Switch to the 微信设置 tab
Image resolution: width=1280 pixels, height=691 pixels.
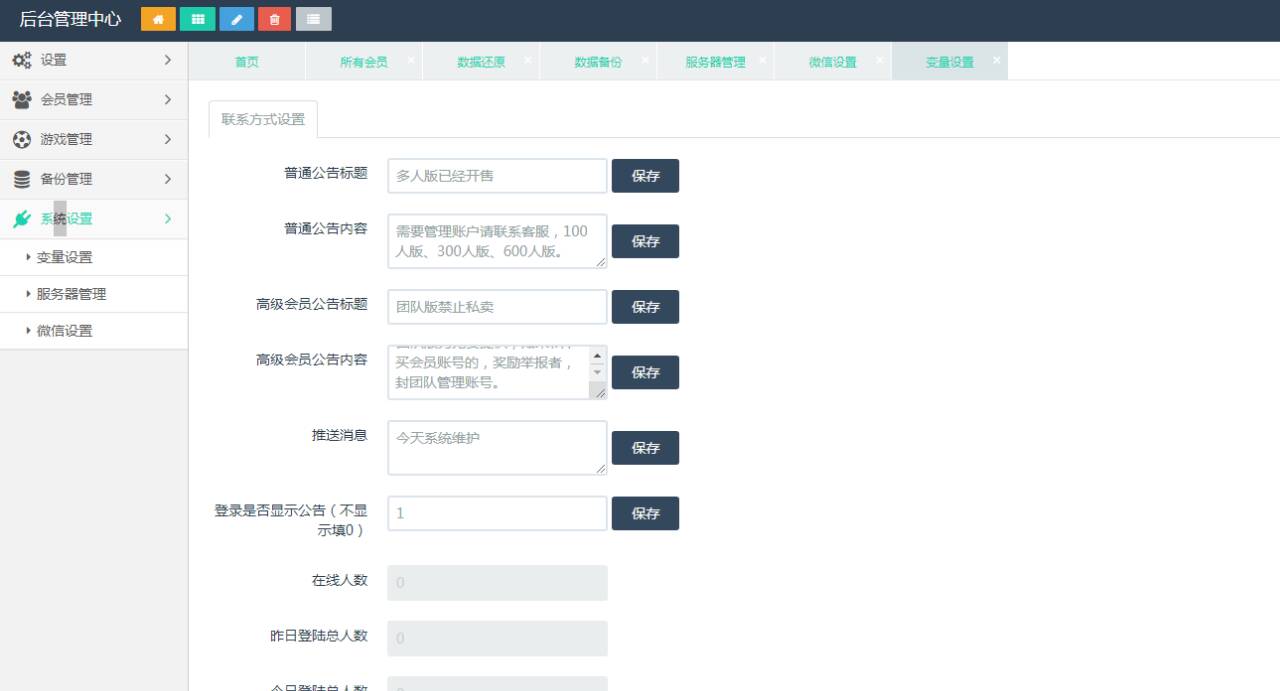(x=832, y=61)
